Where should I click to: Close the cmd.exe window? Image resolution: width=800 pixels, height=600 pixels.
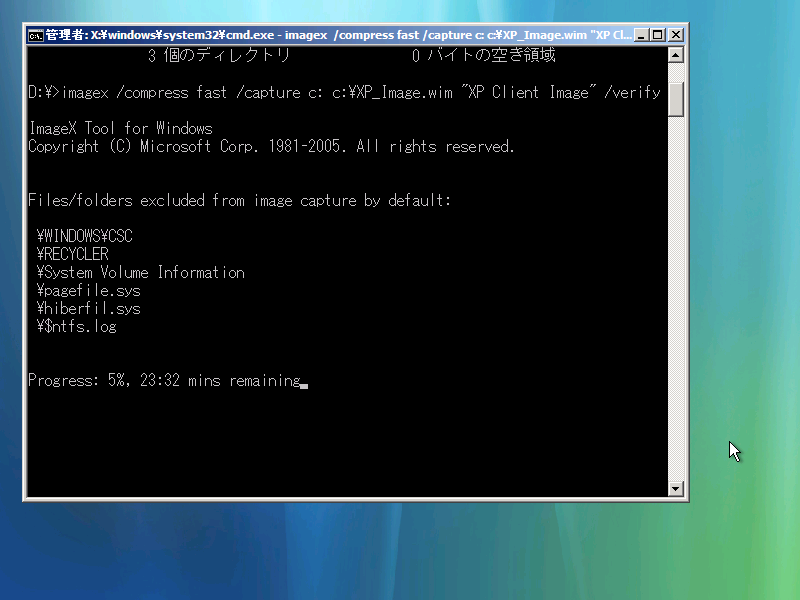pyautogui.click(x=676, y=35)
